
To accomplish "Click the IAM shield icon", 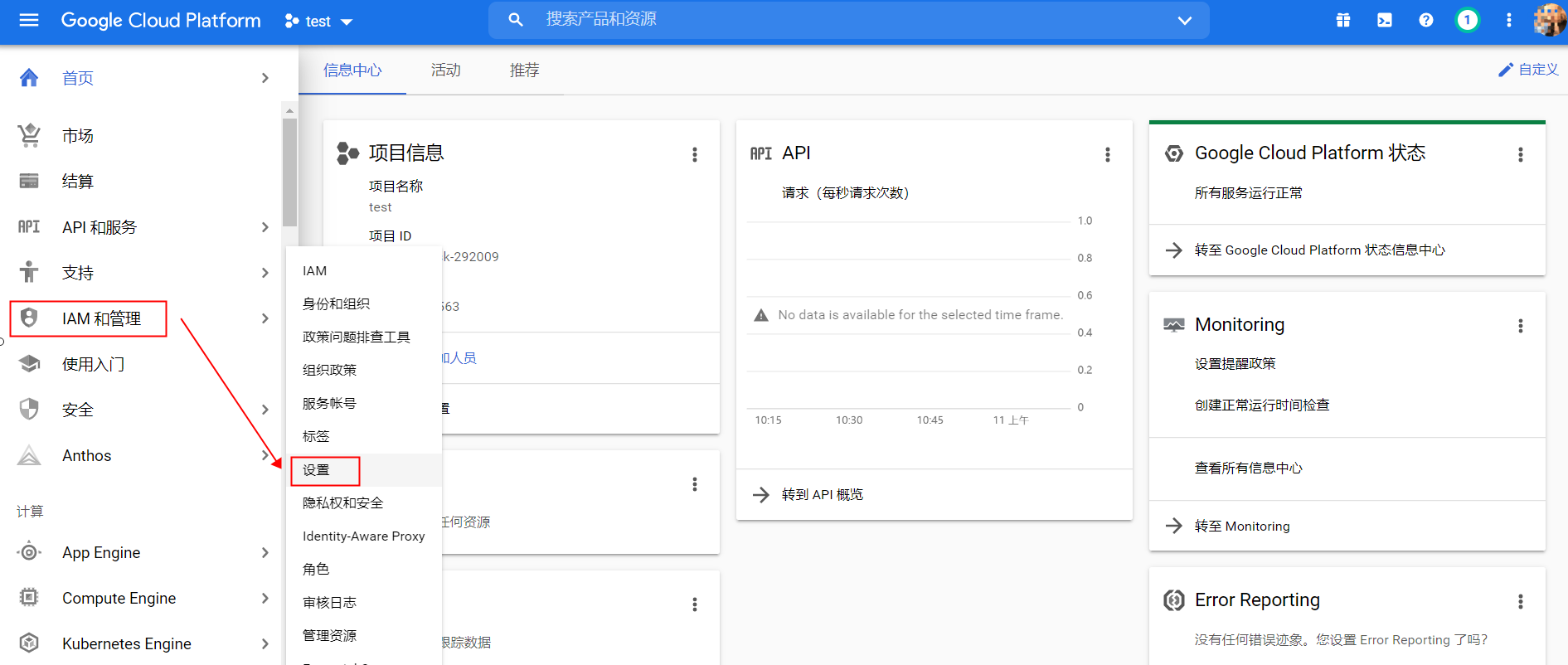I will [29, 318].
